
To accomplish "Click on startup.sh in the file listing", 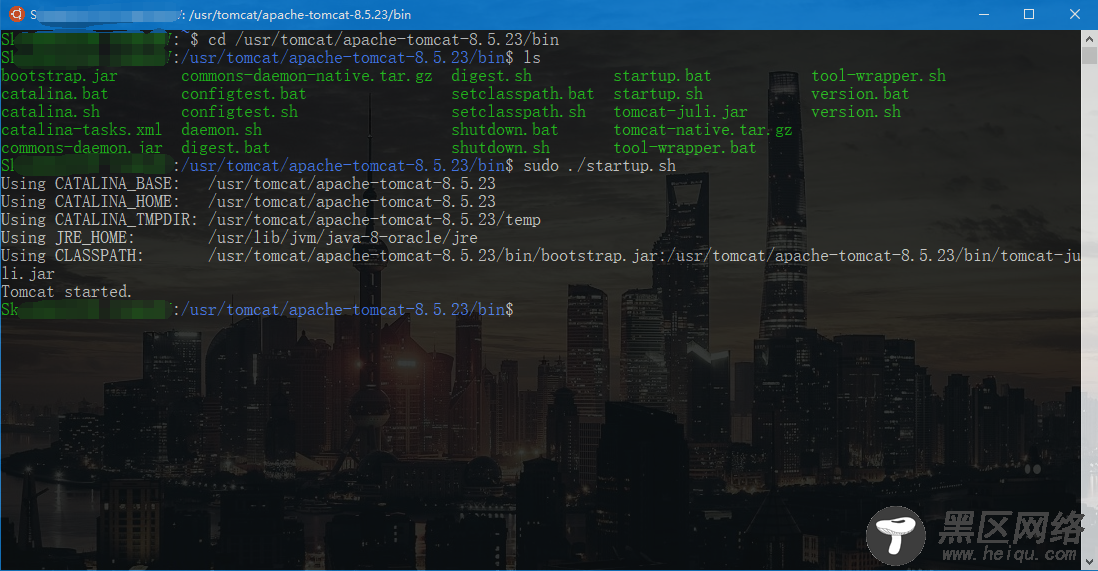I will 658,94.
